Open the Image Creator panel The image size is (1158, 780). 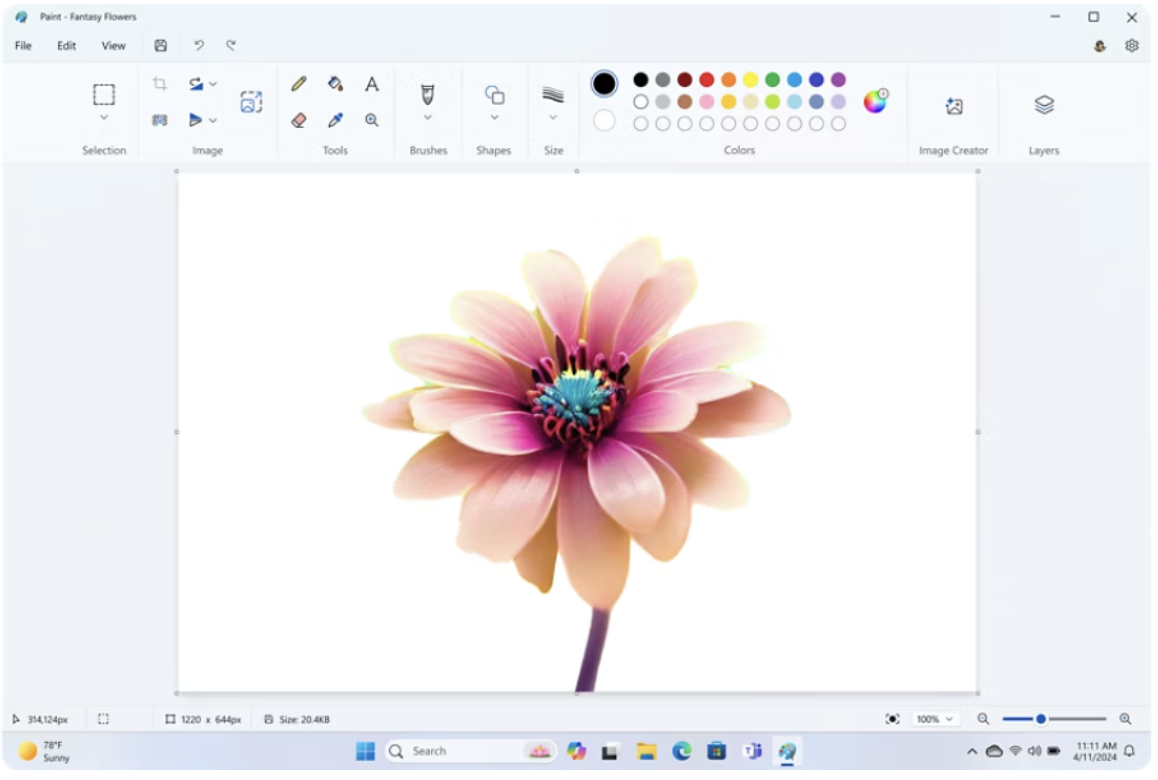click(953, 107)
